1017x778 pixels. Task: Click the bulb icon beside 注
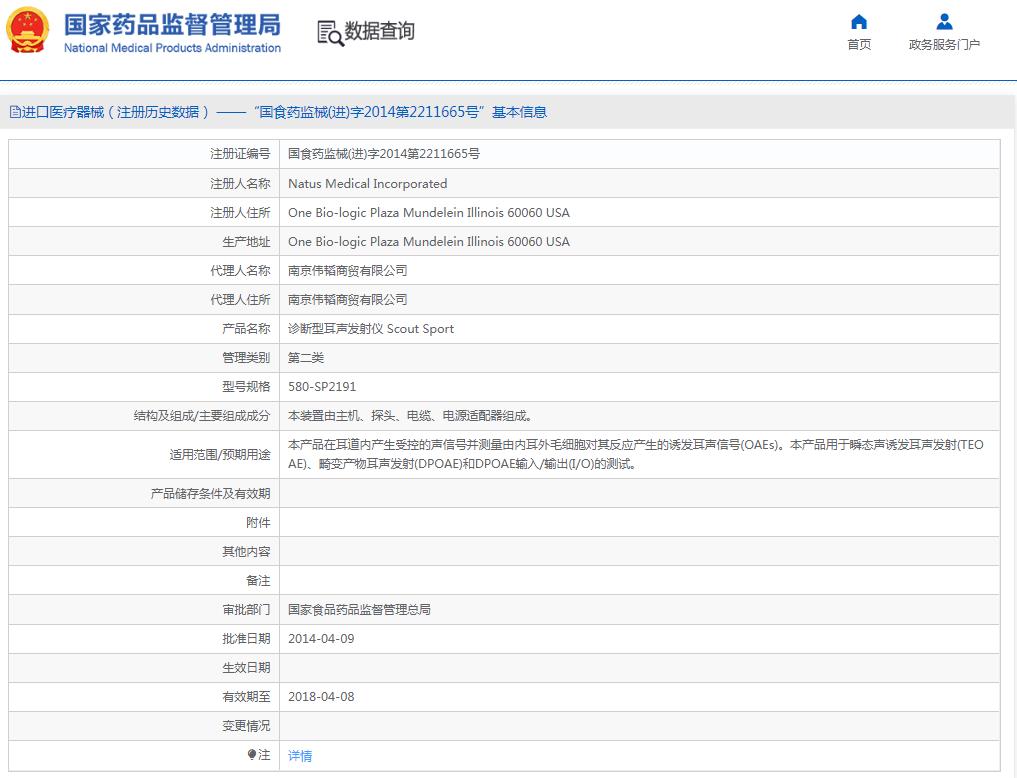(x=252, y=755)
